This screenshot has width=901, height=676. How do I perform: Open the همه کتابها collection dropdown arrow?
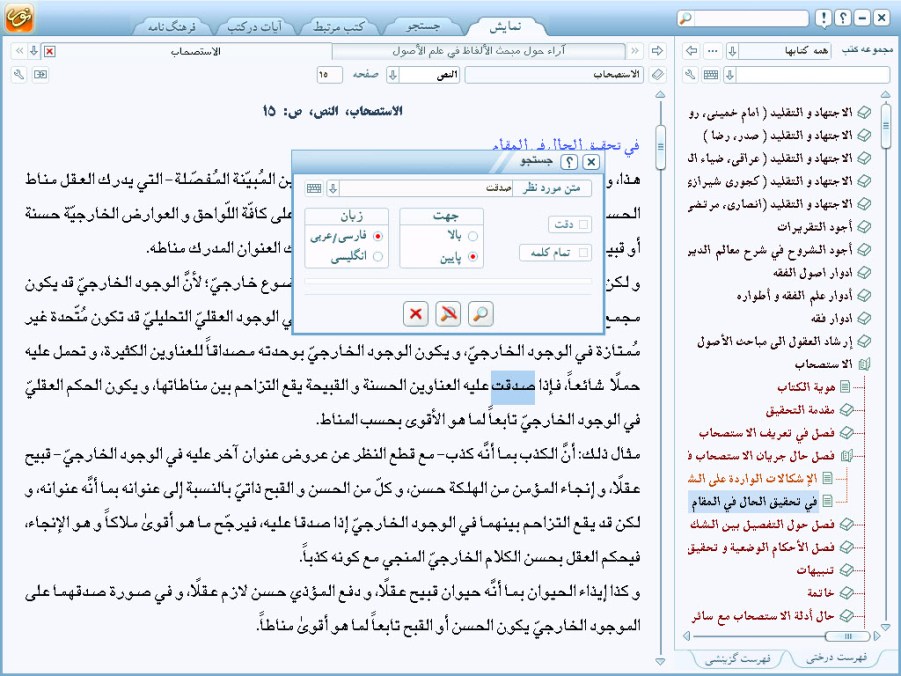(732, 51)
